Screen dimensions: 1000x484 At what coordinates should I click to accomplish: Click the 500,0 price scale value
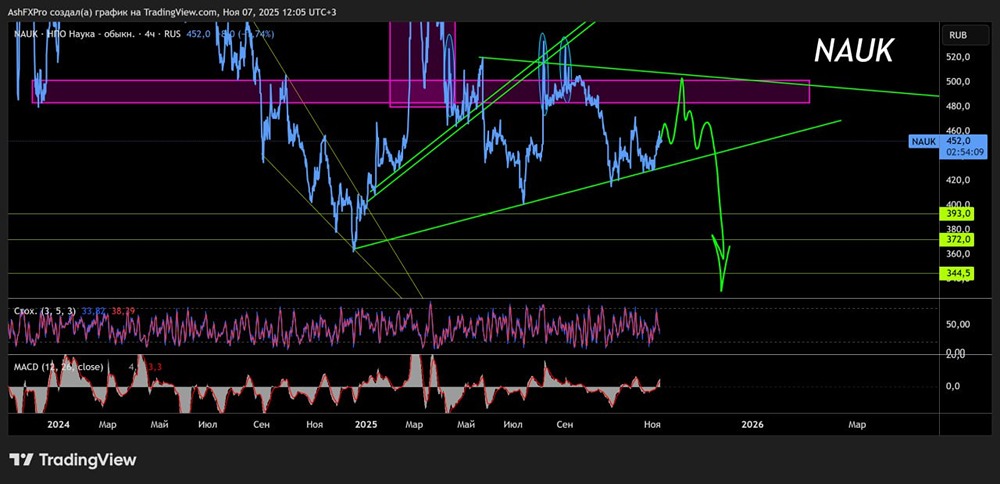(959, 82)
